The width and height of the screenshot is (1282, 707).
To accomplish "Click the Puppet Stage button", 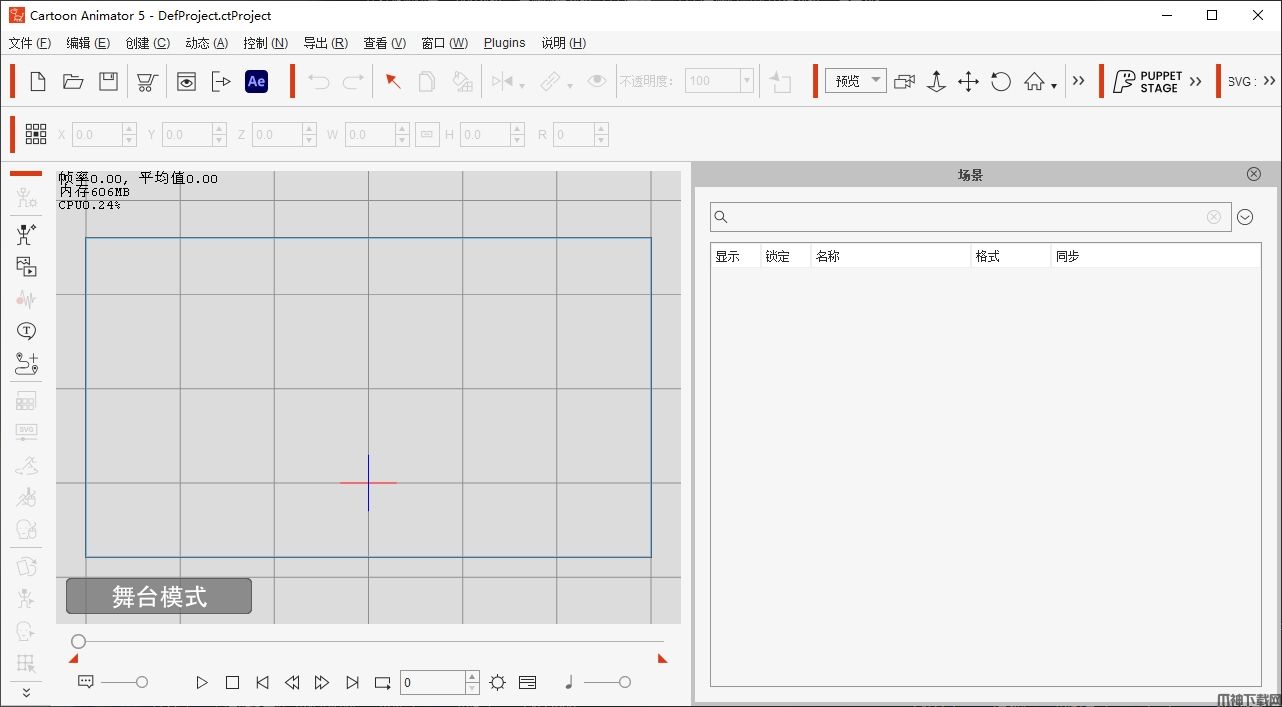I will pos(1148,82).
